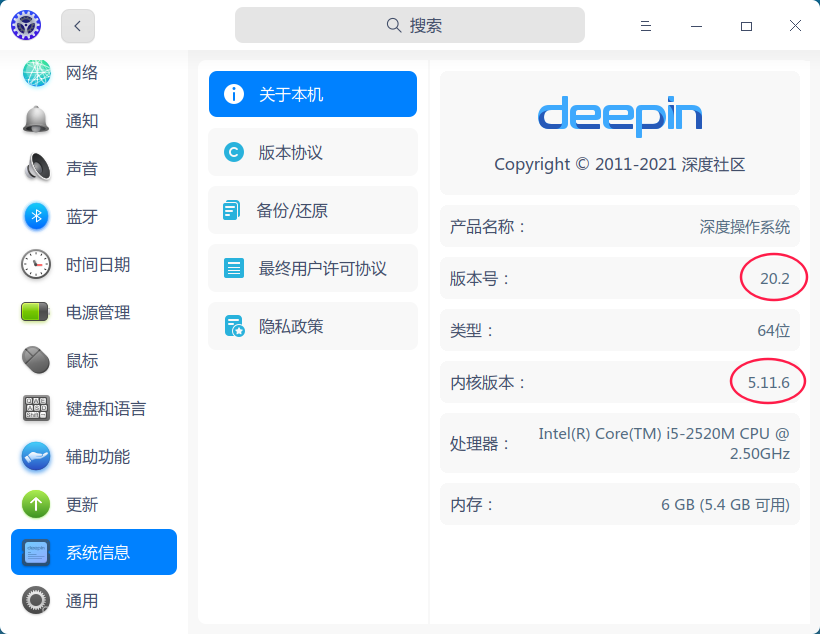
Task: Open 网络 in the sidebar
Action: (94, 73)
